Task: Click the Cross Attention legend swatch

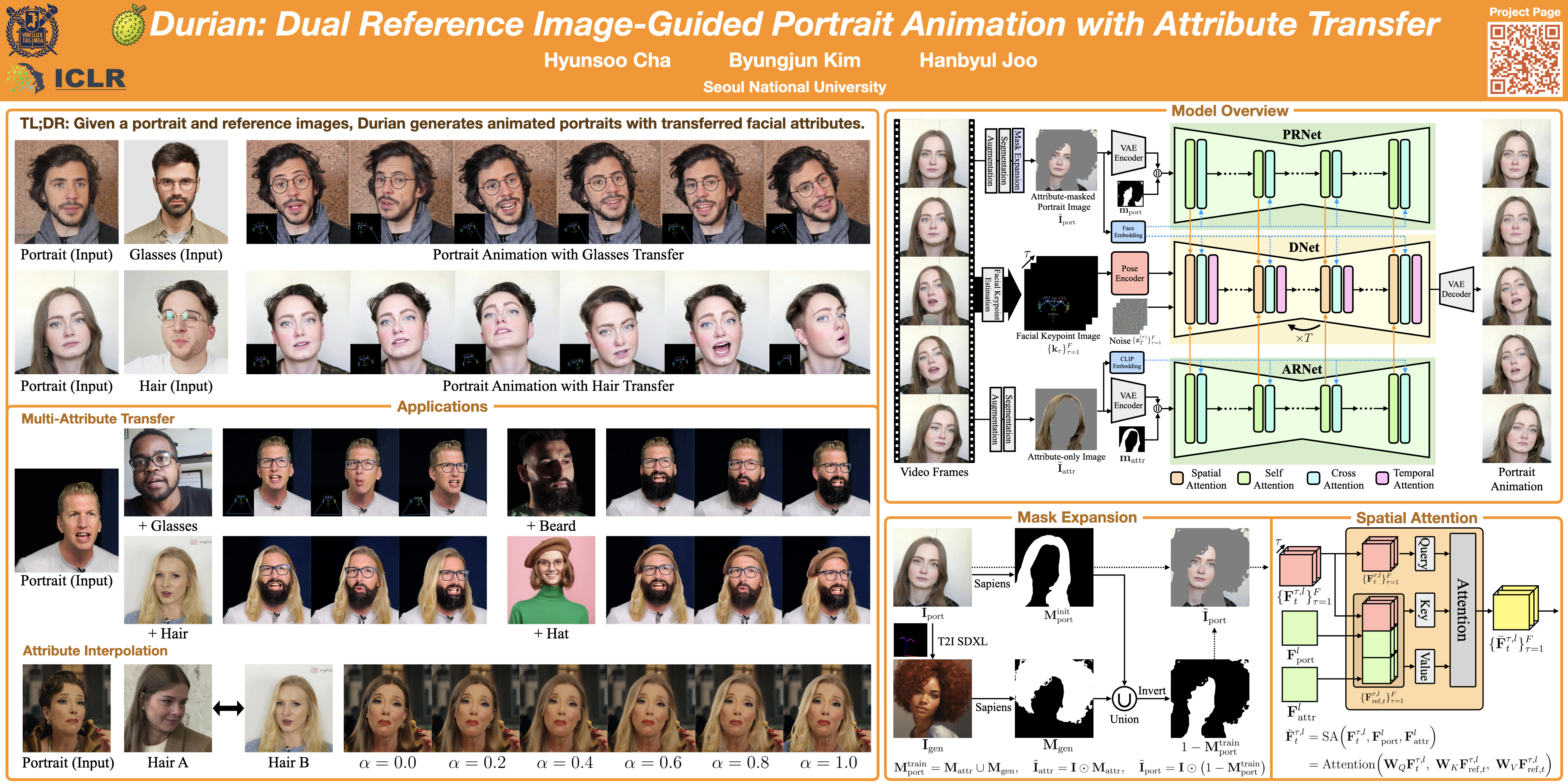Action: coord(1313,478)
